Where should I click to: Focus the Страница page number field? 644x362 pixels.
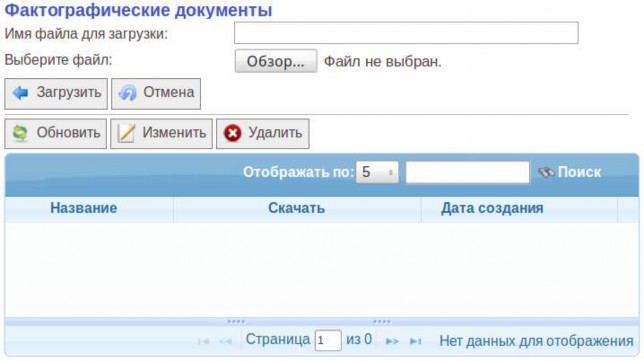coord(328,340)
